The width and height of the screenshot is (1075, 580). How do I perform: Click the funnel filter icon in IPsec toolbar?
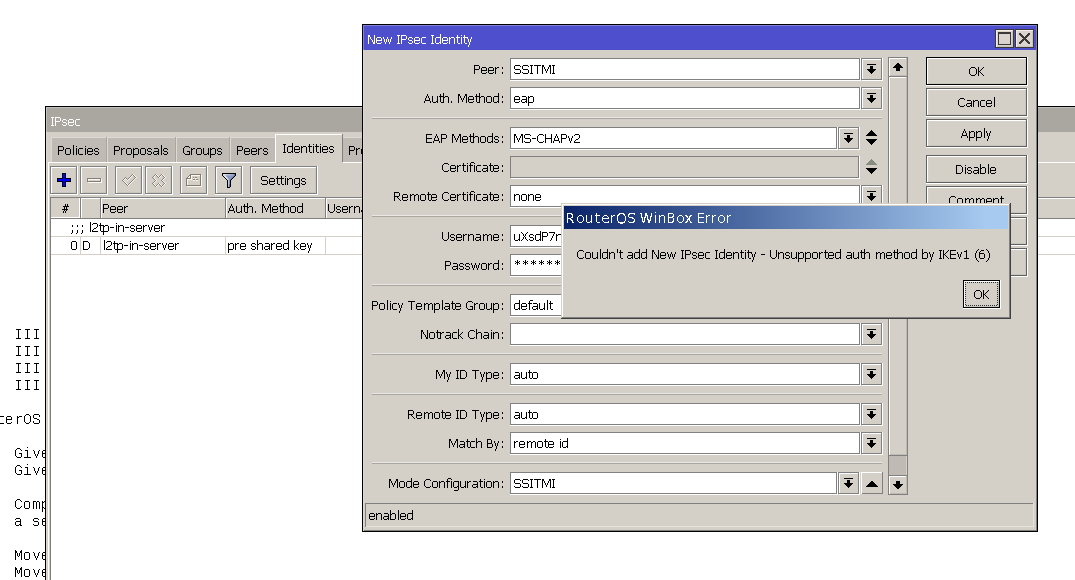point(228,180)
